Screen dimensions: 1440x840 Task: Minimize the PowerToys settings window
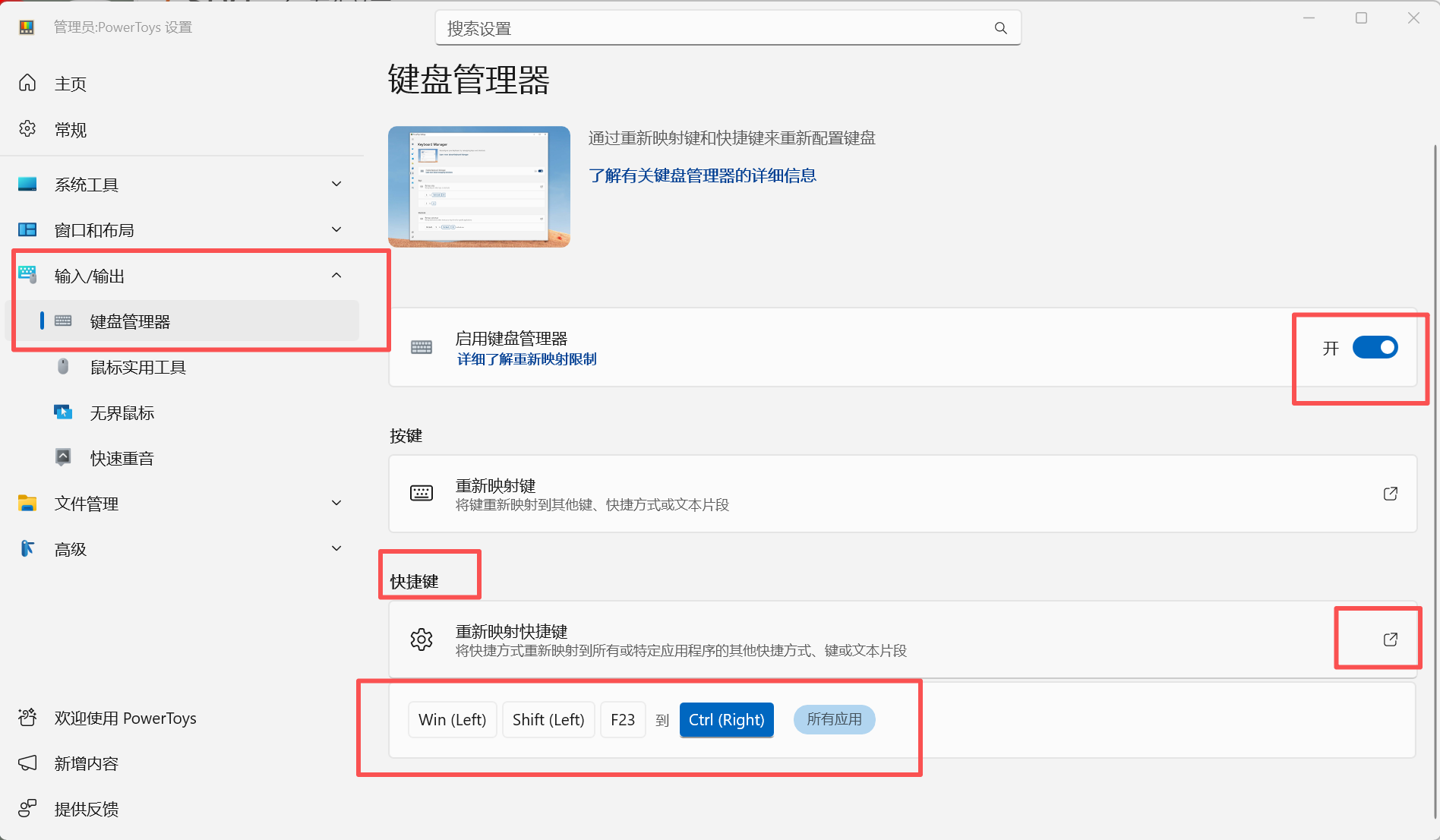(1309, 18)
